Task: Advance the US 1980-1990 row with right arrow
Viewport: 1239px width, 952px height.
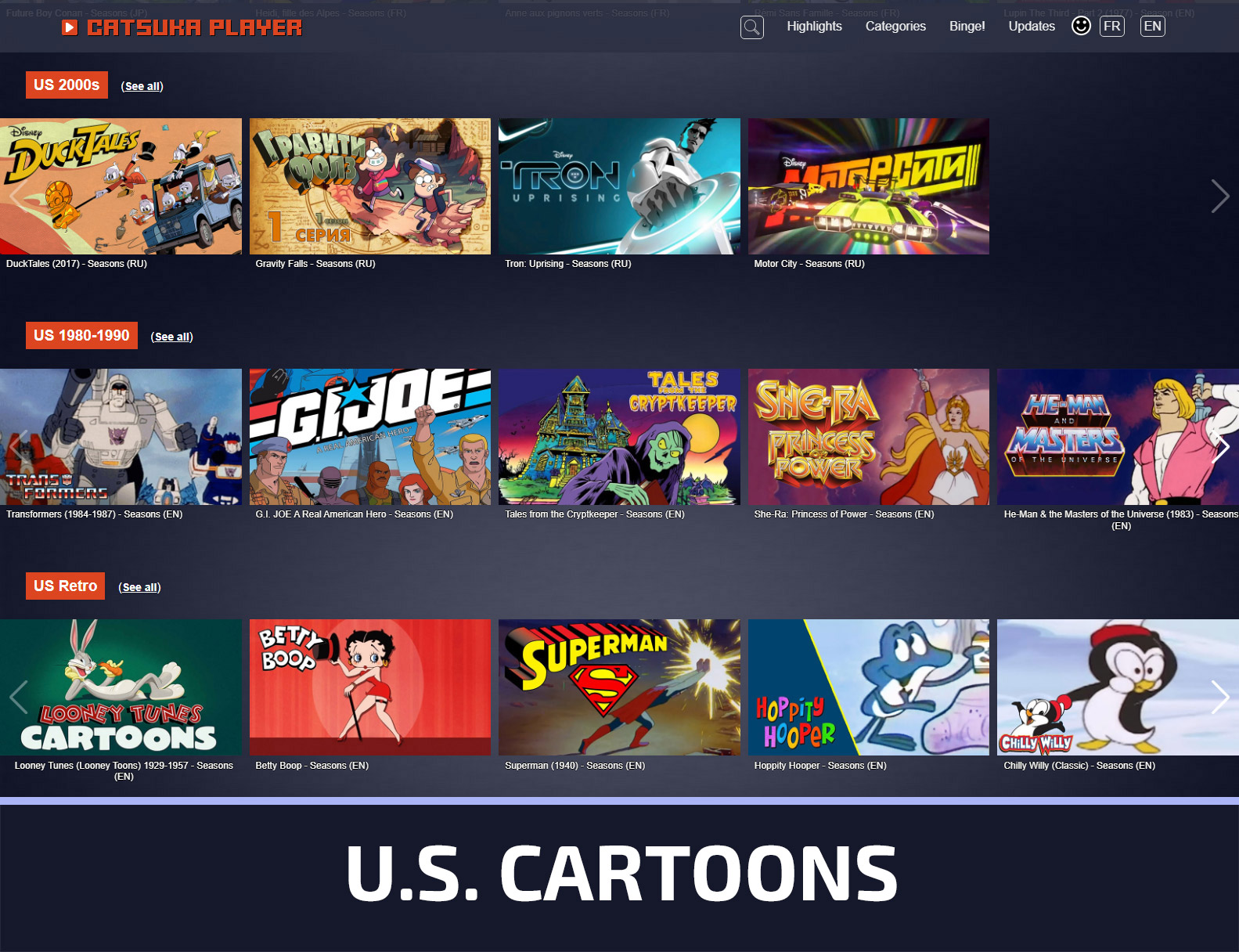Action: click(1219, 446)
